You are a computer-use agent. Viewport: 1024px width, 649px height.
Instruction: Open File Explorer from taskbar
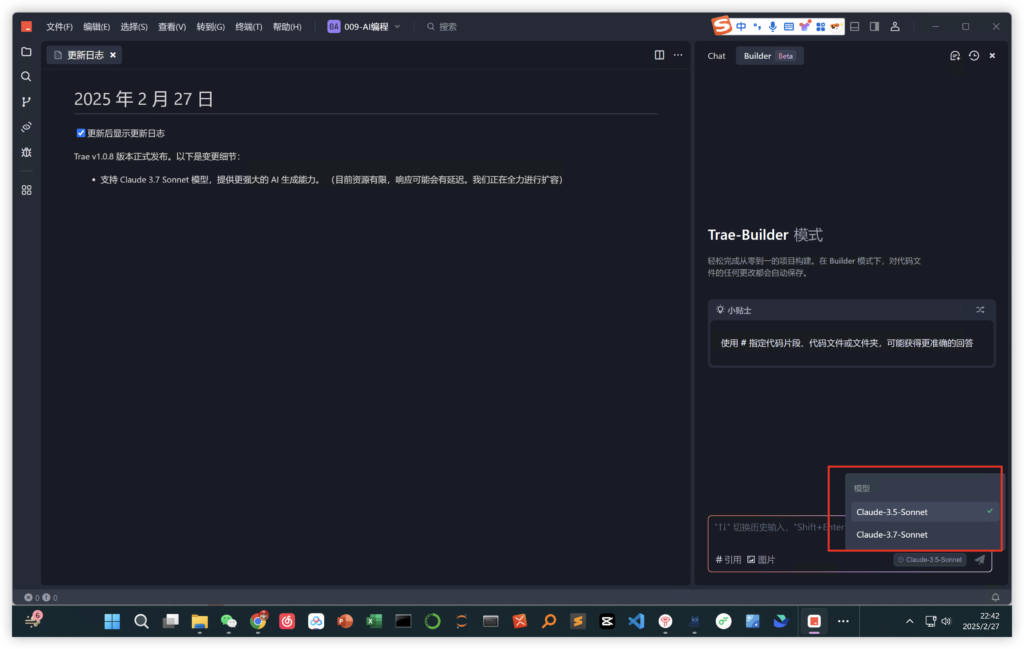click(x=199, y=621)
